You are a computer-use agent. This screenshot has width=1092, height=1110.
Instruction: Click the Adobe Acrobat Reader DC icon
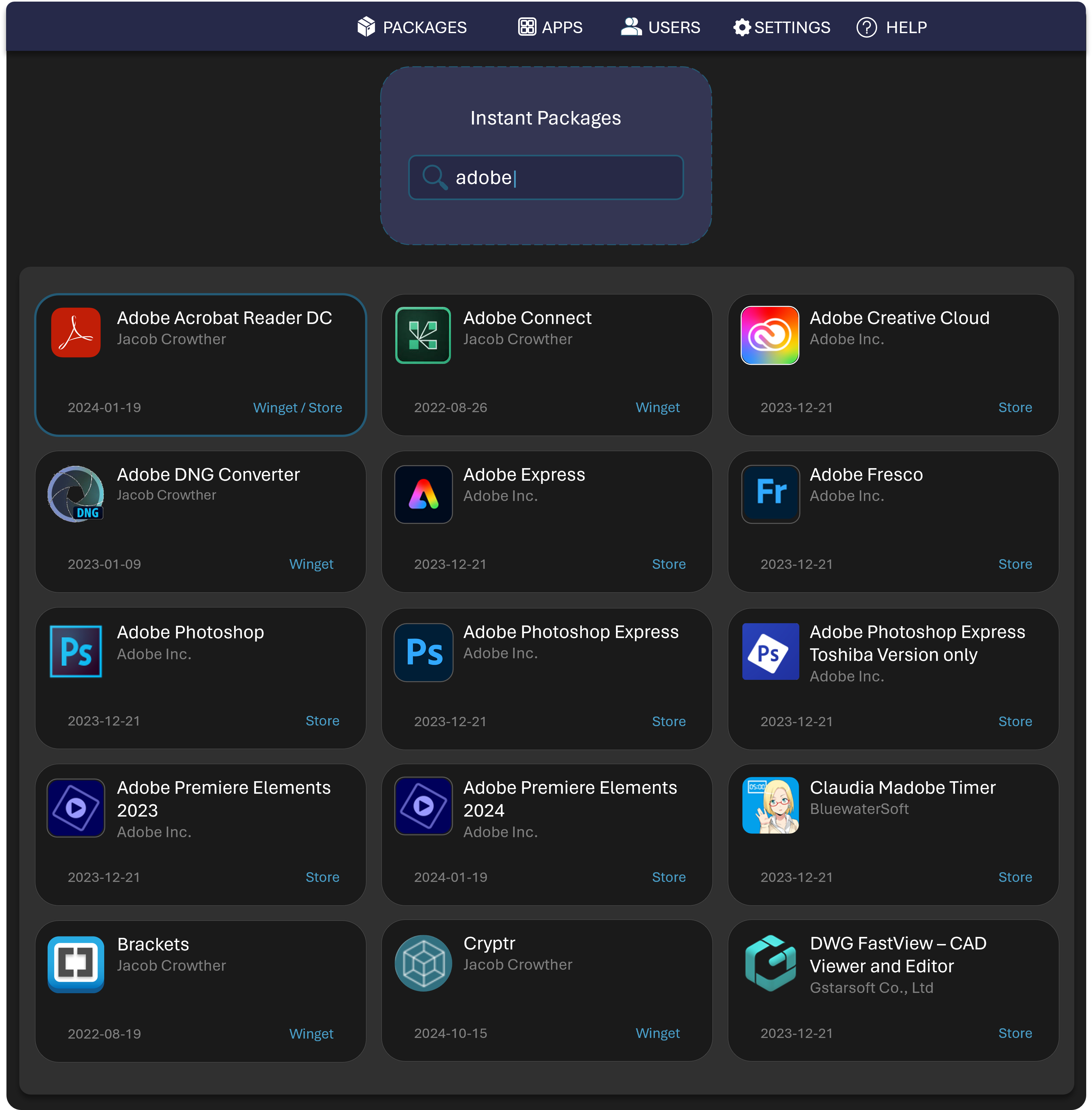click(76, 333)
